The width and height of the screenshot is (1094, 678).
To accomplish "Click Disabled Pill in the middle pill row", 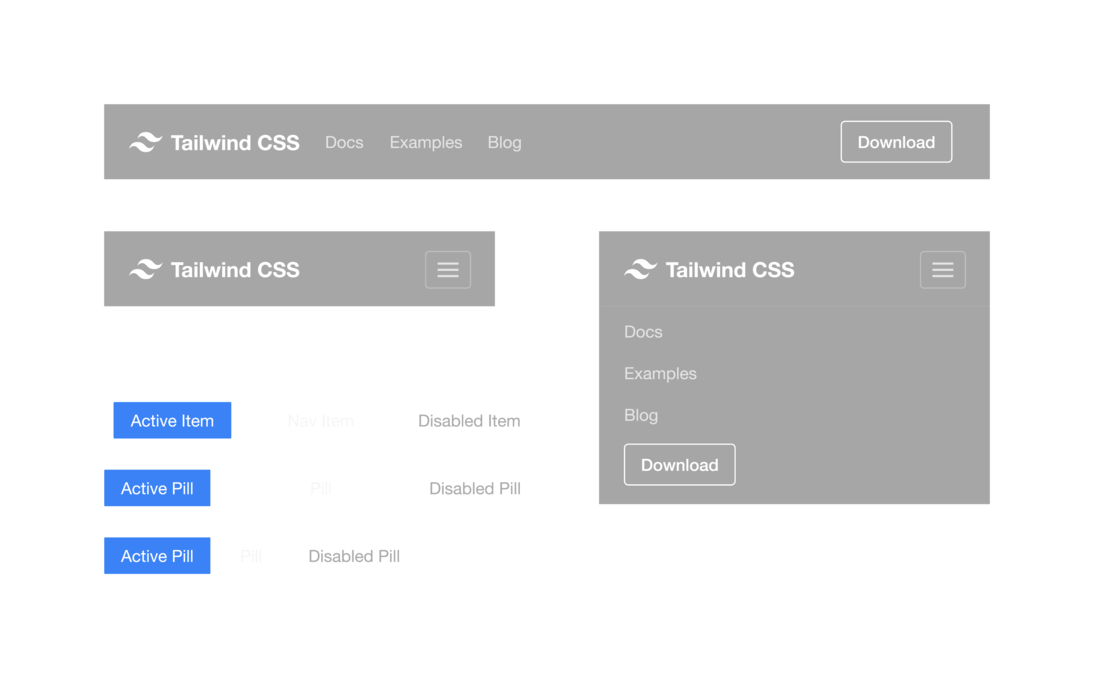I will 474,488.
